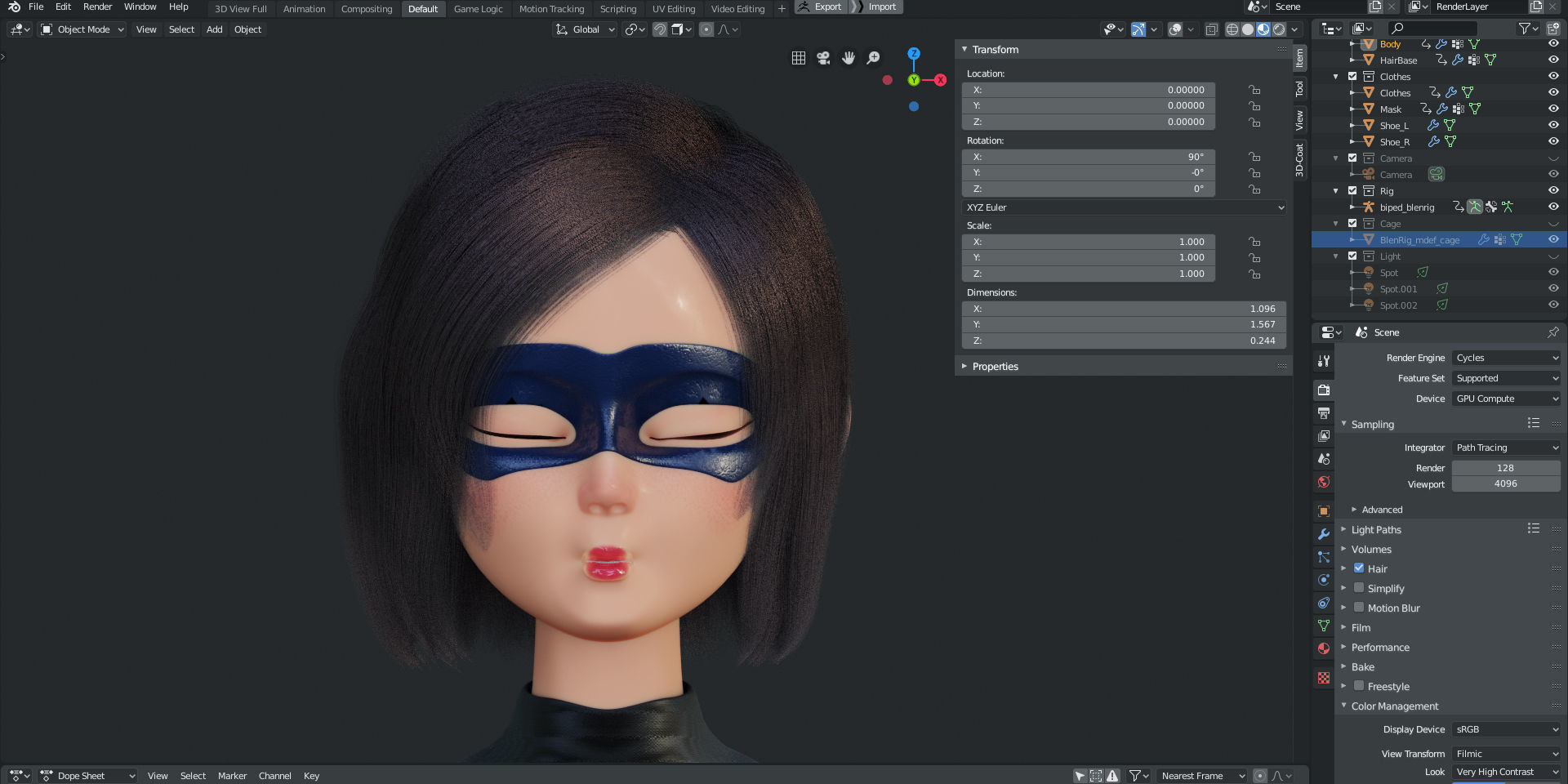Toggle quad view grid icon in viewport
This screenshot has width=1568, height=784.
click(x=799, y=58)
